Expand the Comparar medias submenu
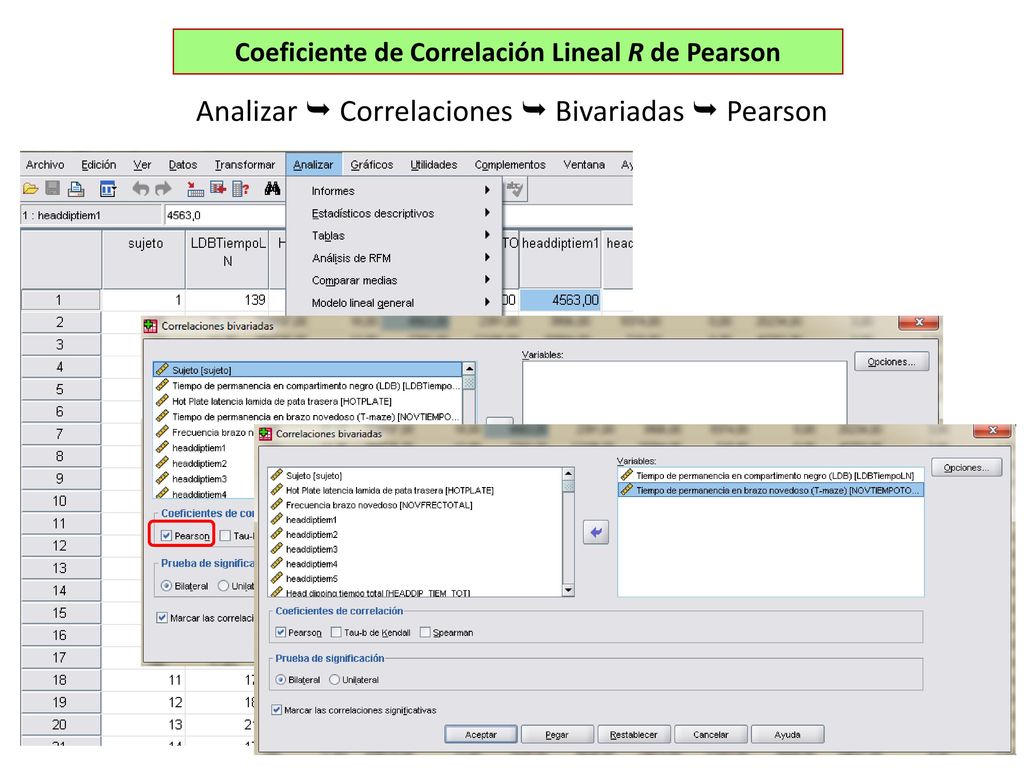 [x=487, y=280]
